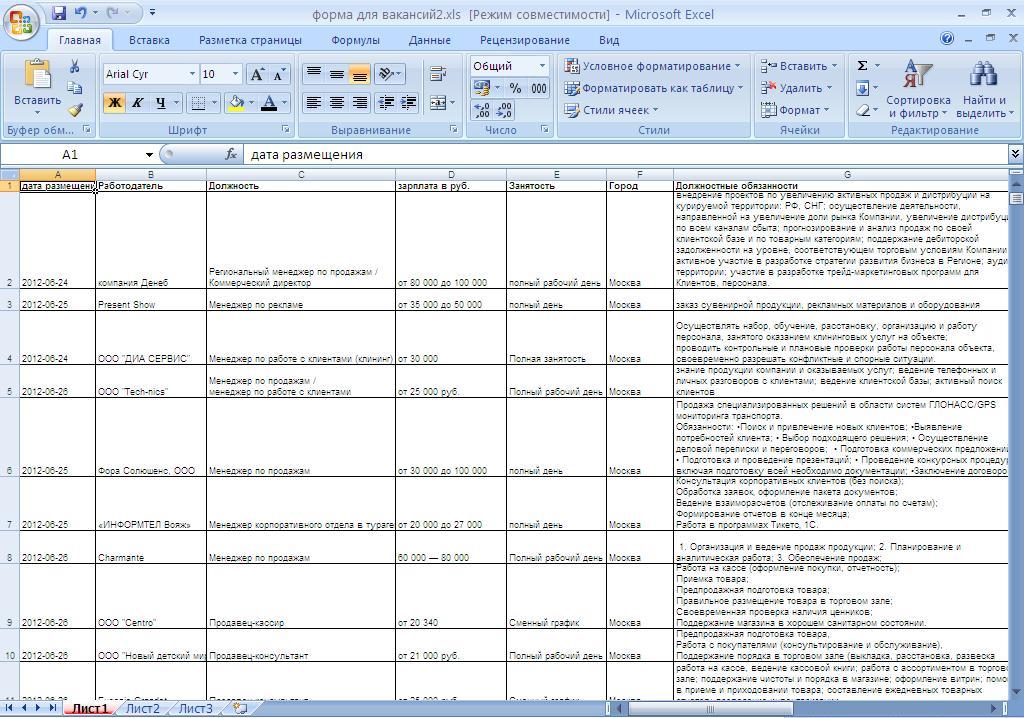Apply cell borders icon
This screenshot has height=718, width=1024.
tap(197, 103)
